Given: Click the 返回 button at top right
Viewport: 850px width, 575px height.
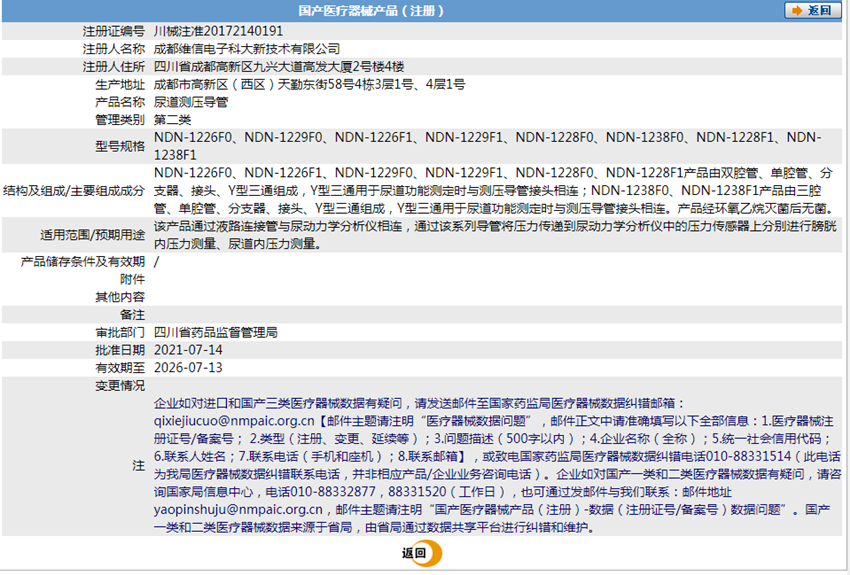Looking at the screenshot, I should tap(812, 10).
